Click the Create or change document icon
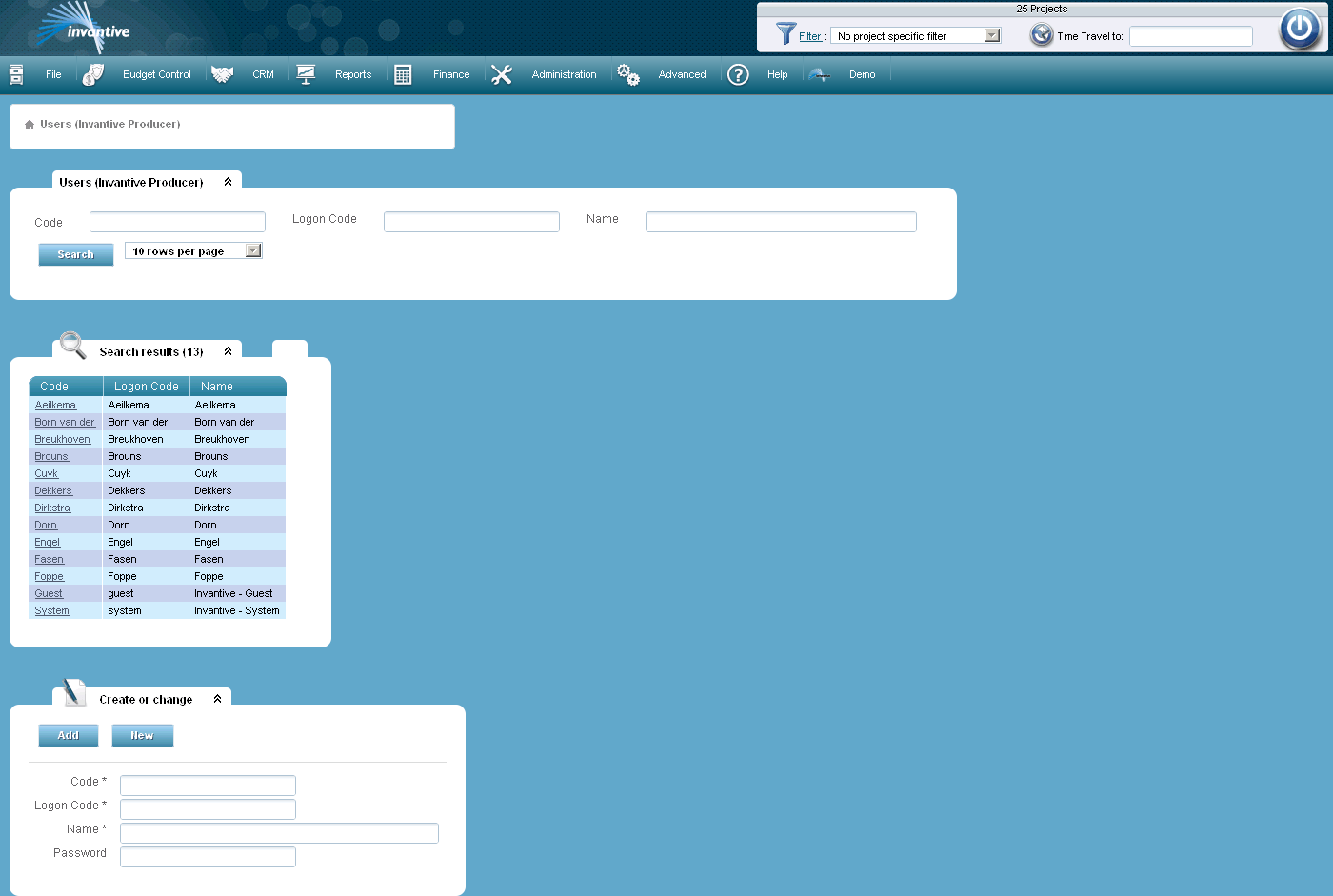The height and width of the screenshot is (896, 1333). [74, 692]
